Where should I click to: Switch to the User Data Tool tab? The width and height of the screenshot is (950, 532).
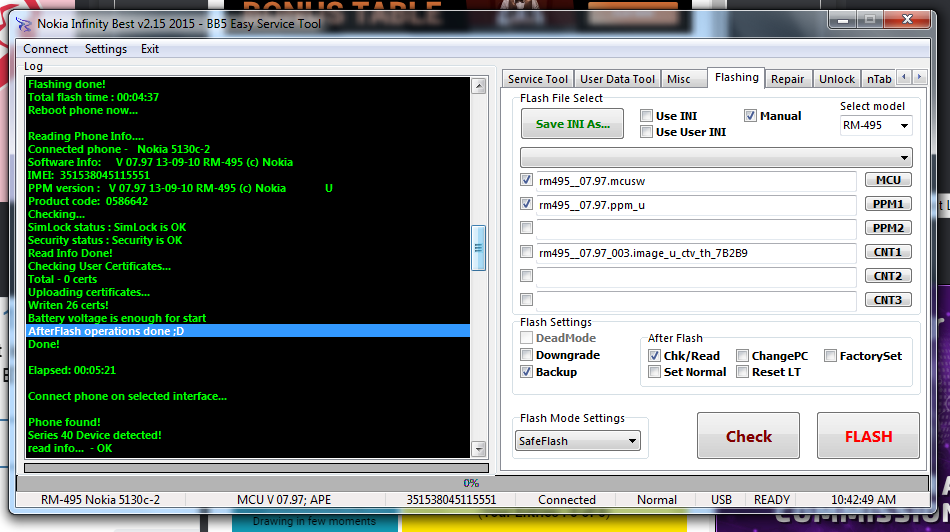pos(617,79)
